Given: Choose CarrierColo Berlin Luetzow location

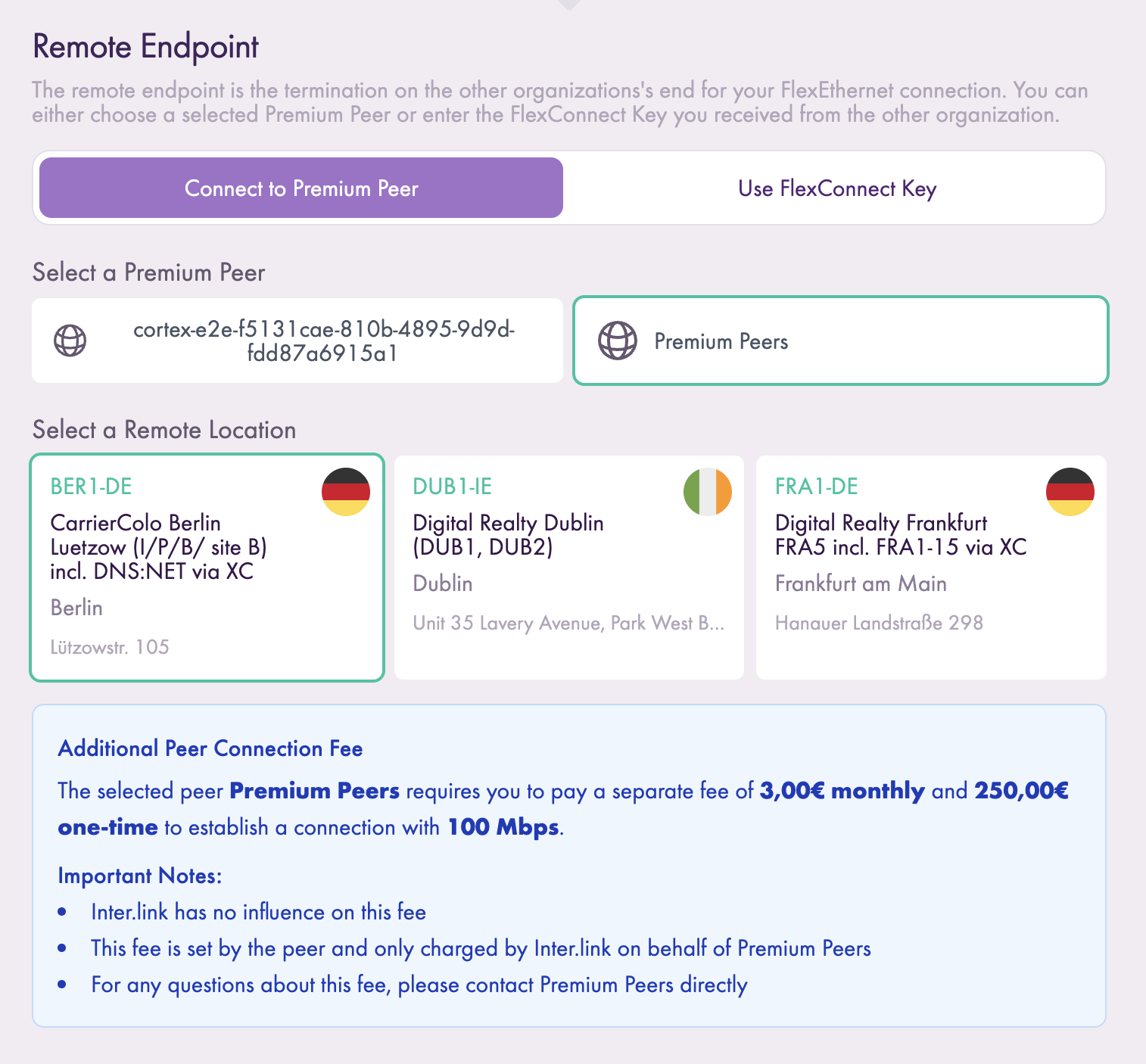Looking at the screenshot, I should tap(158, 547).
